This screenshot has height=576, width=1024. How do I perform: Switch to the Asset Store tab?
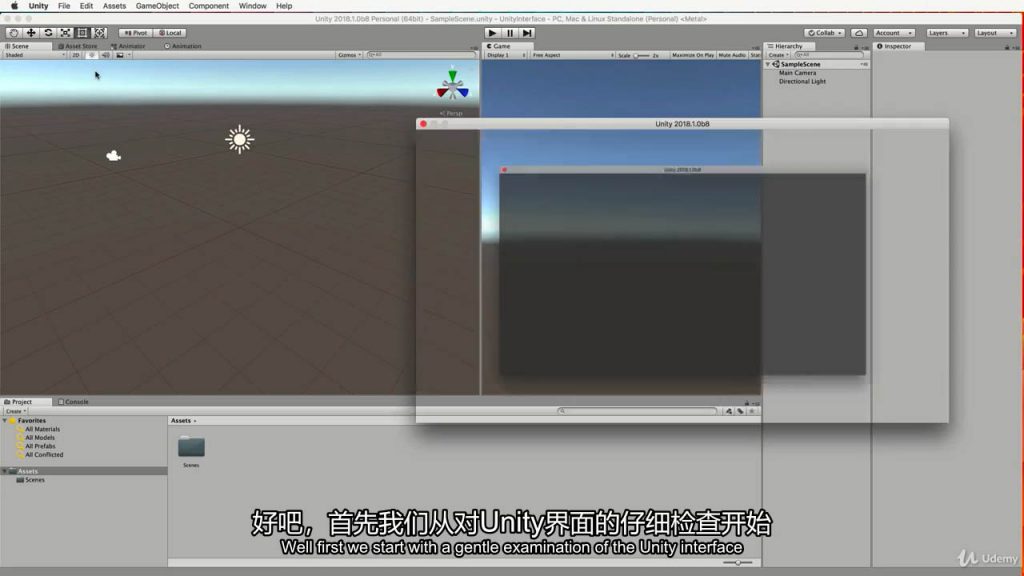point(78,46)
